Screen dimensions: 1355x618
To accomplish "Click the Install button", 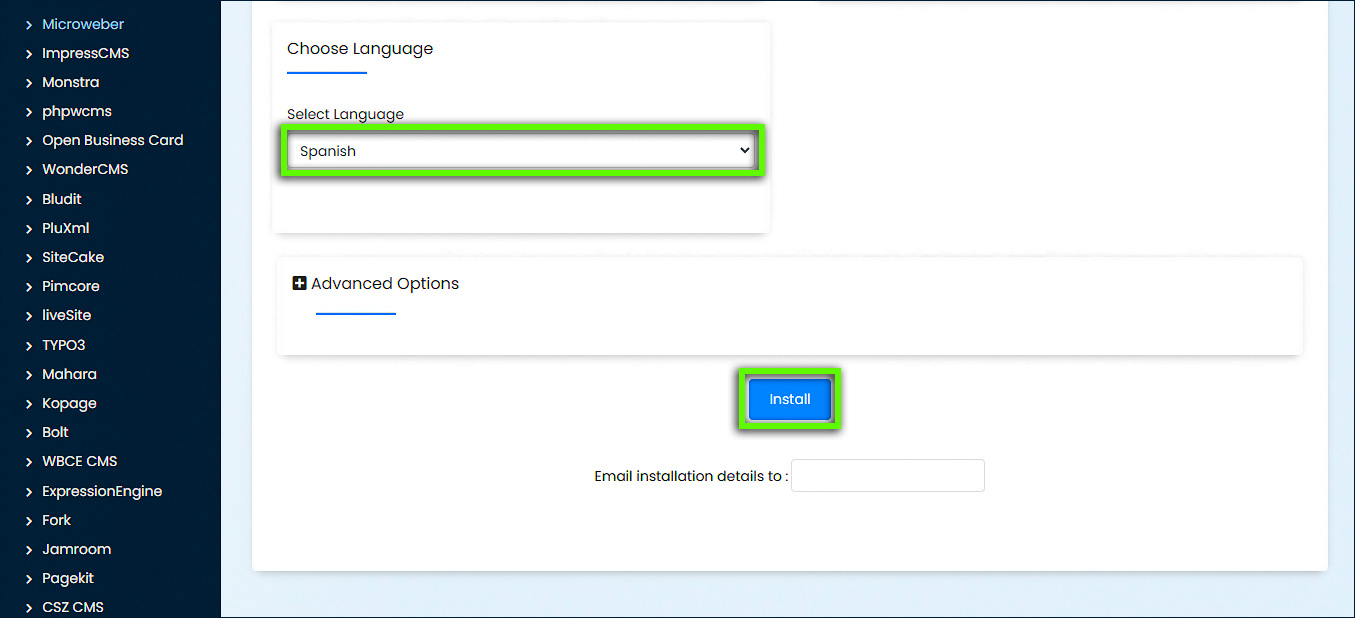I will [789, 398].
